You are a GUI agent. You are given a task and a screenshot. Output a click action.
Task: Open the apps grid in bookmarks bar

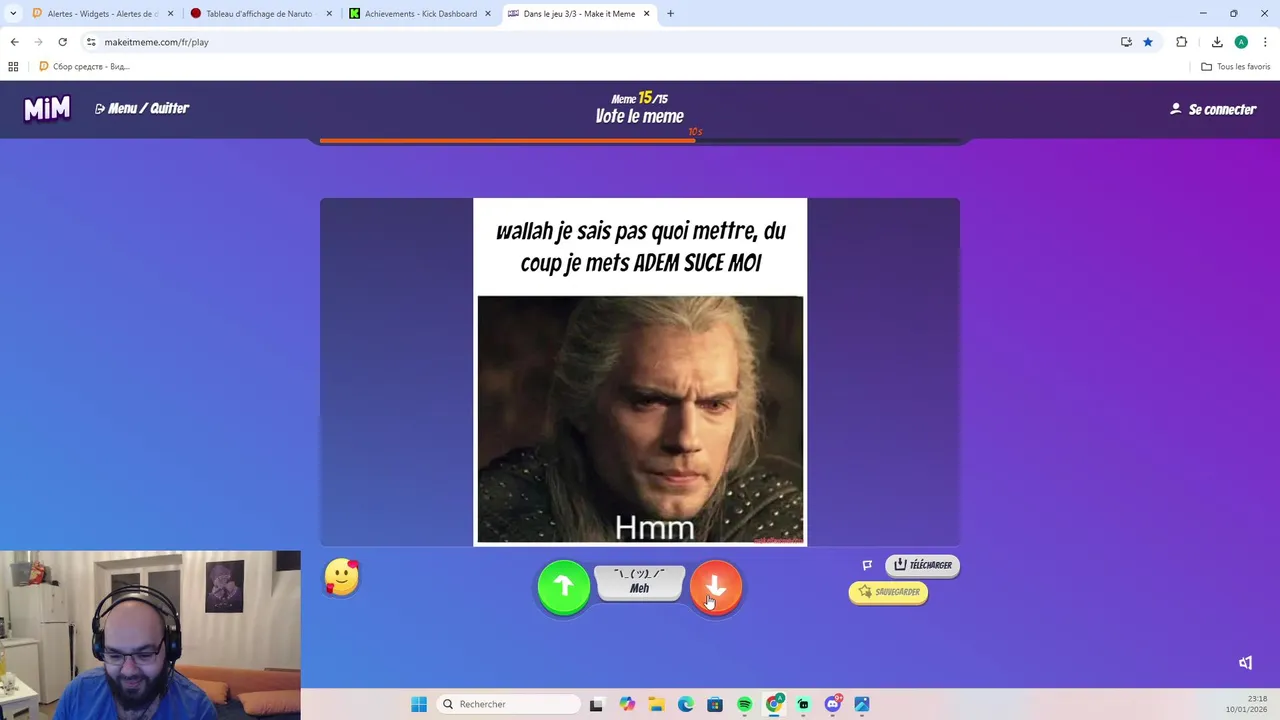click(x=13, y=67)
